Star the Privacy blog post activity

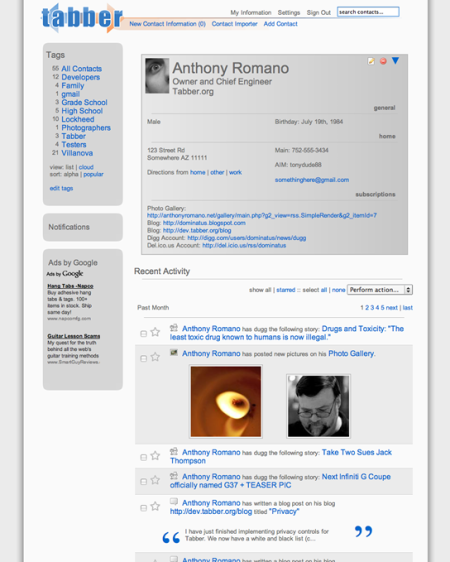click(155, 506)
